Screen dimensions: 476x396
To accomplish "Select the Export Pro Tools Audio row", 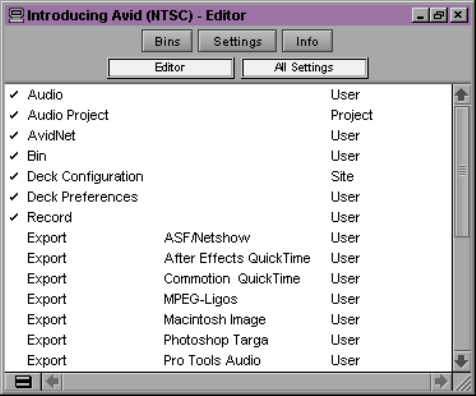I will tap(228, 360).
